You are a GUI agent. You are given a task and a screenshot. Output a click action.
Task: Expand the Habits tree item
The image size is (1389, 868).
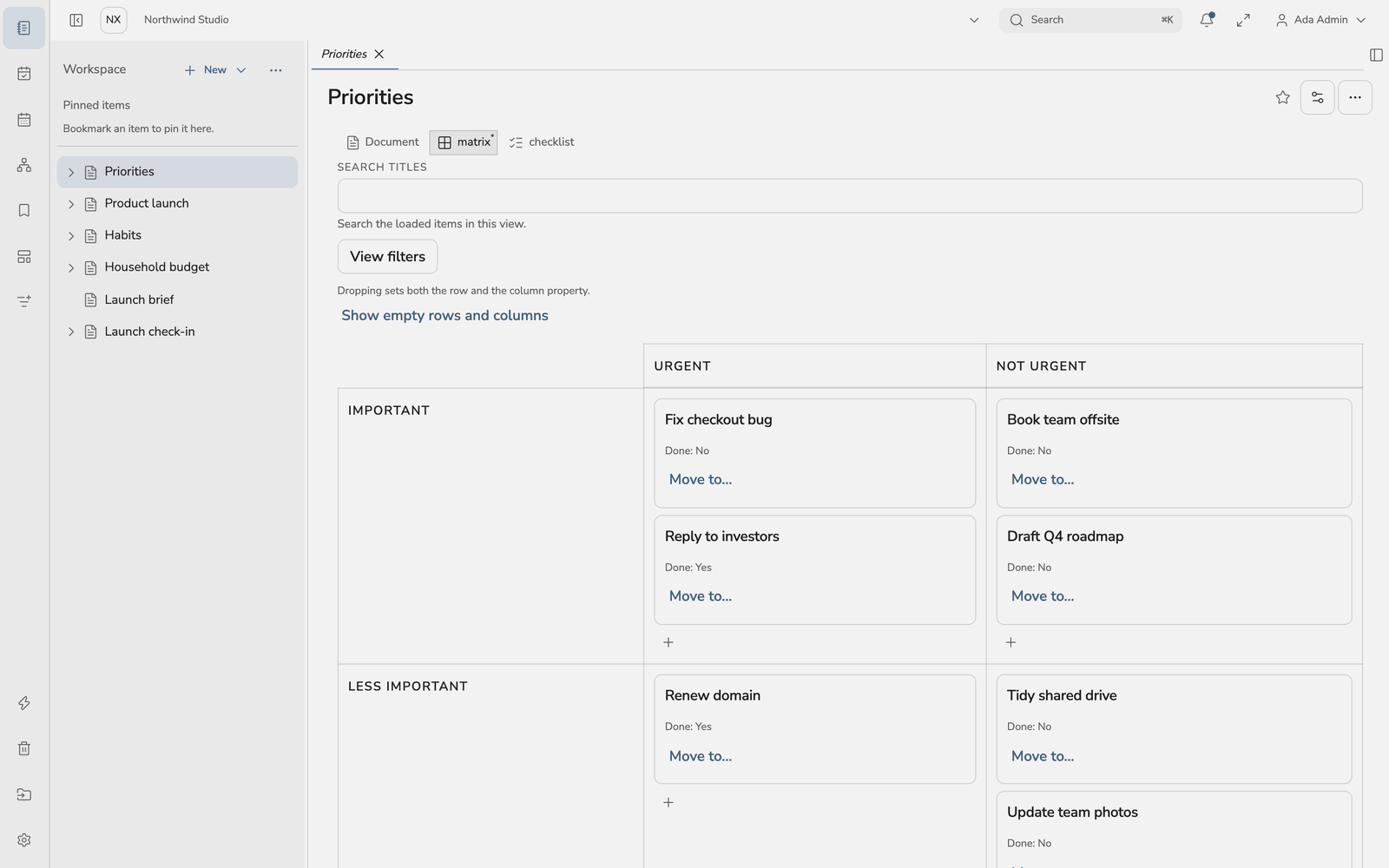coord(71,236)
